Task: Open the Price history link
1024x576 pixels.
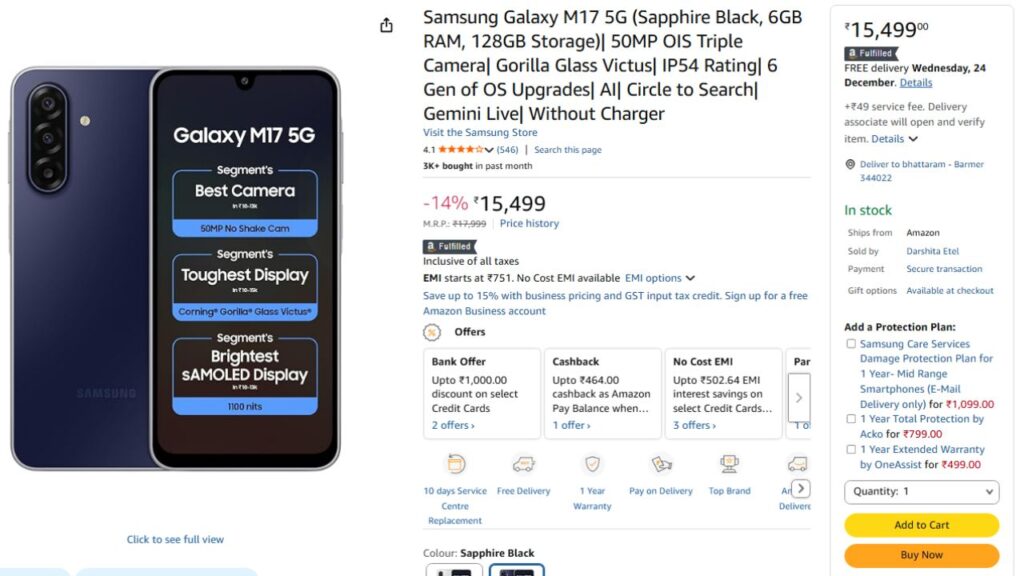Action: [528, 223]
